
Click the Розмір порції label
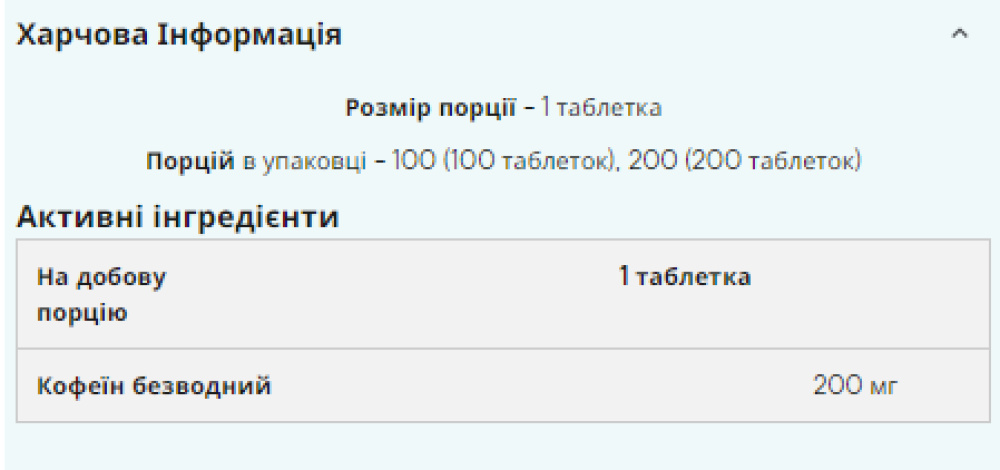pos(430,106)
